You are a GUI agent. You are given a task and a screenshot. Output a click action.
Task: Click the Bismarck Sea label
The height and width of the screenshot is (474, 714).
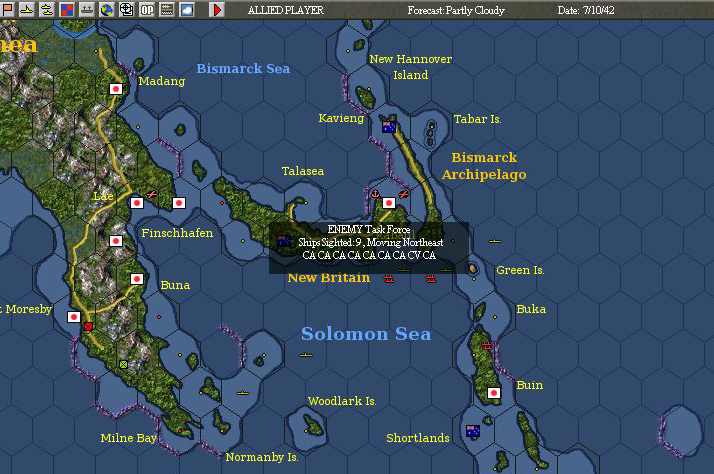click(243, 69)
